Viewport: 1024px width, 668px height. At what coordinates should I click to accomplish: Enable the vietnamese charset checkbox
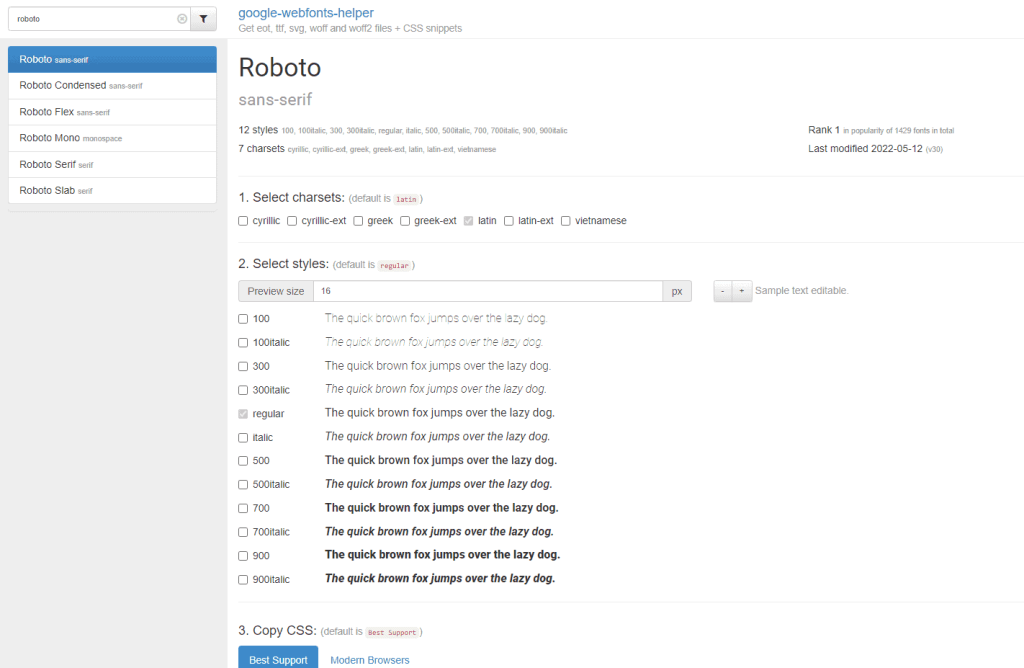click(566, 221)
